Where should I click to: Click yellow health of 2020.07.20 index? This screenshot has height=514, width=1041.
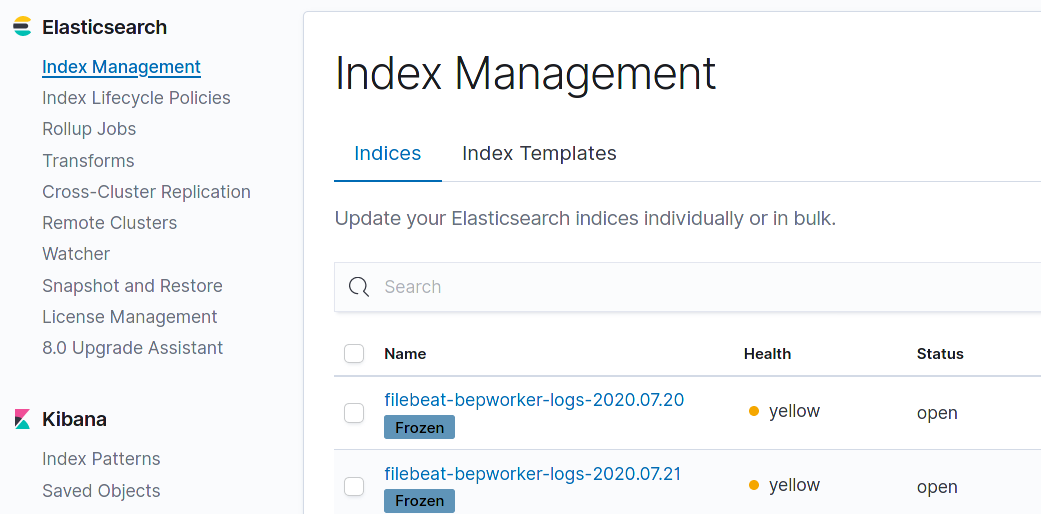[784, 412]
